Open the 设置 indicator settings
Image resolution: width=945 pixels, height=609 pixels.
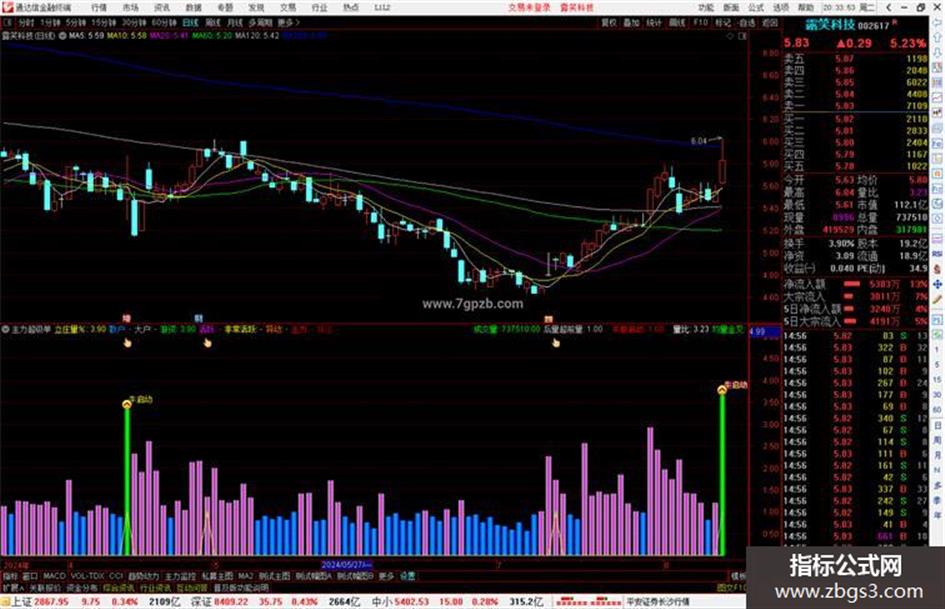coord(407,576)
